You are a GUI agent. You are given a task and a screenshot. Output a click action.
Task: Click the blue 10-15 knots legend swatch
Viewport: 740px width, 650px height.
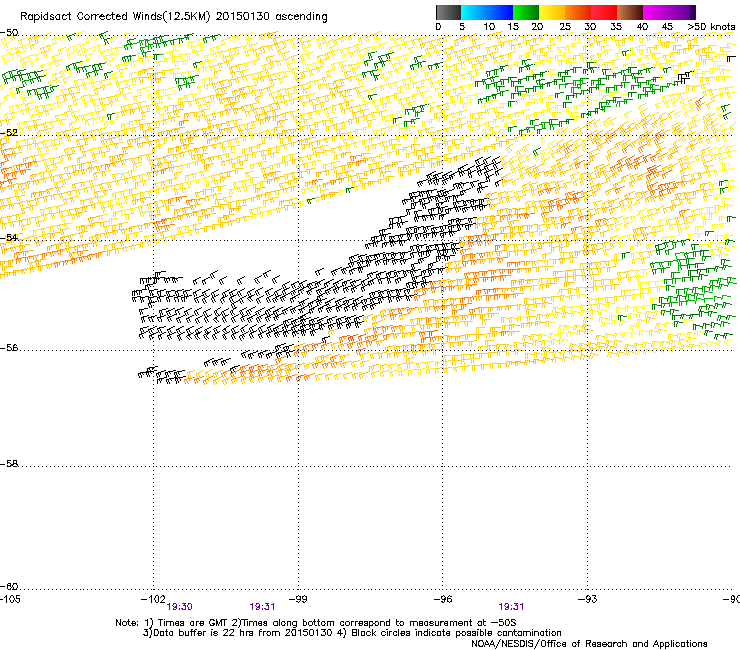click(x=500, y=12)
